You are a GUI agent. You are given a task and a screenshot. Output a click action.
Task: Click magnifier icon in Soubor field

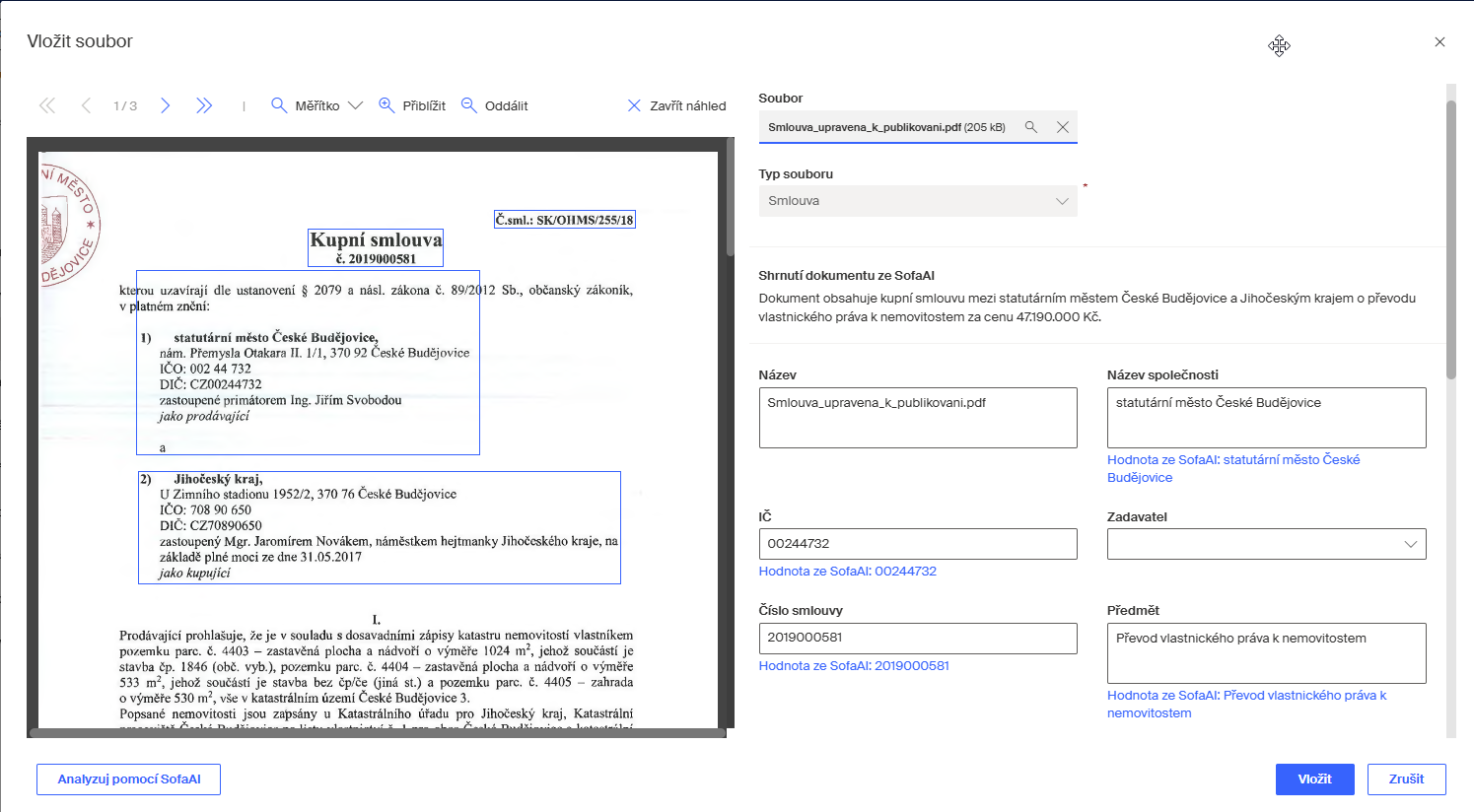[x=1031, y=127]
